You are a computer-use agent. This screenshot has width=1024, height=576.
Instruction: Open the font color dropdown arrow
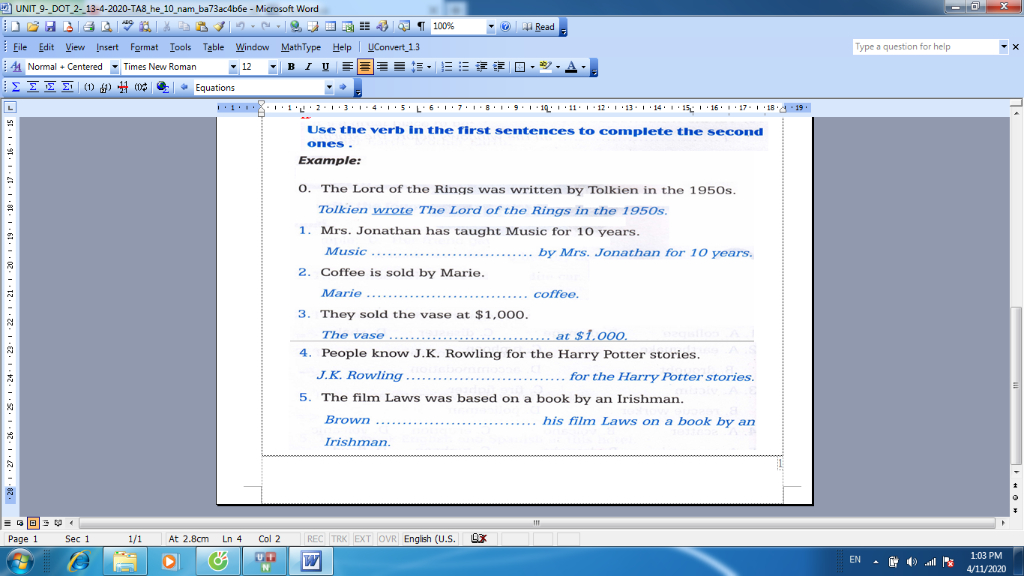[584, 67]
